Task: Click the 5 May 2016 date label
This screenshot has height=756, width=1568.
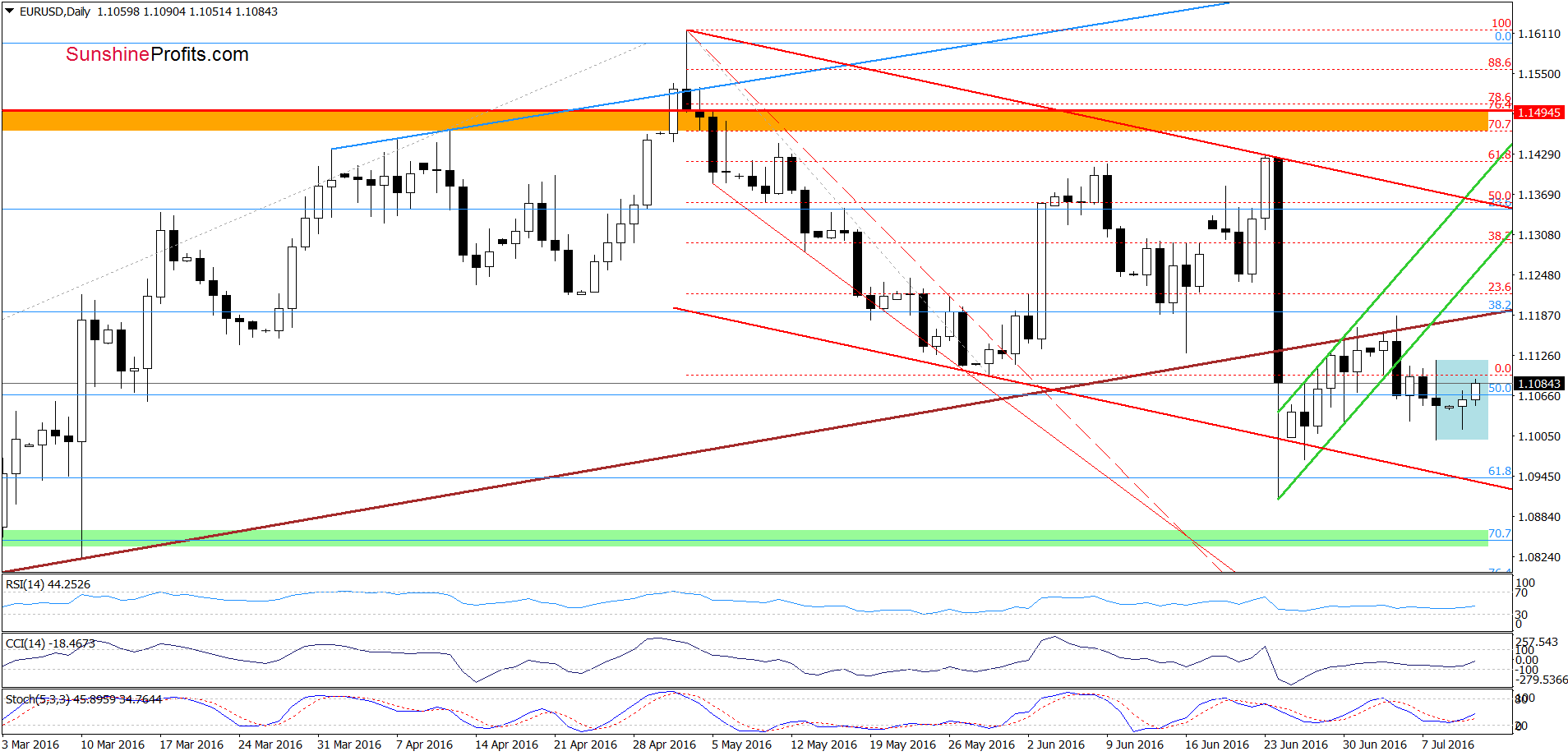Action: 742,744
